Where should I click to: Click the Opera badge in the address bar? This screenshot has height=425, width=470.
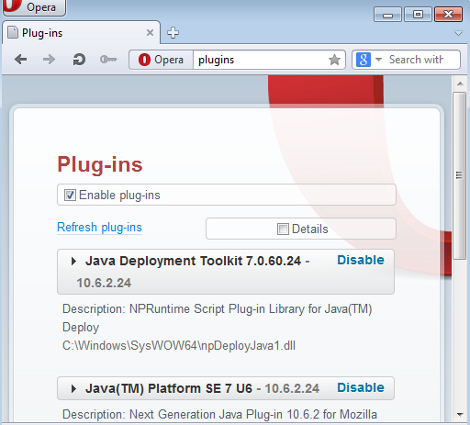pos(161,60)
